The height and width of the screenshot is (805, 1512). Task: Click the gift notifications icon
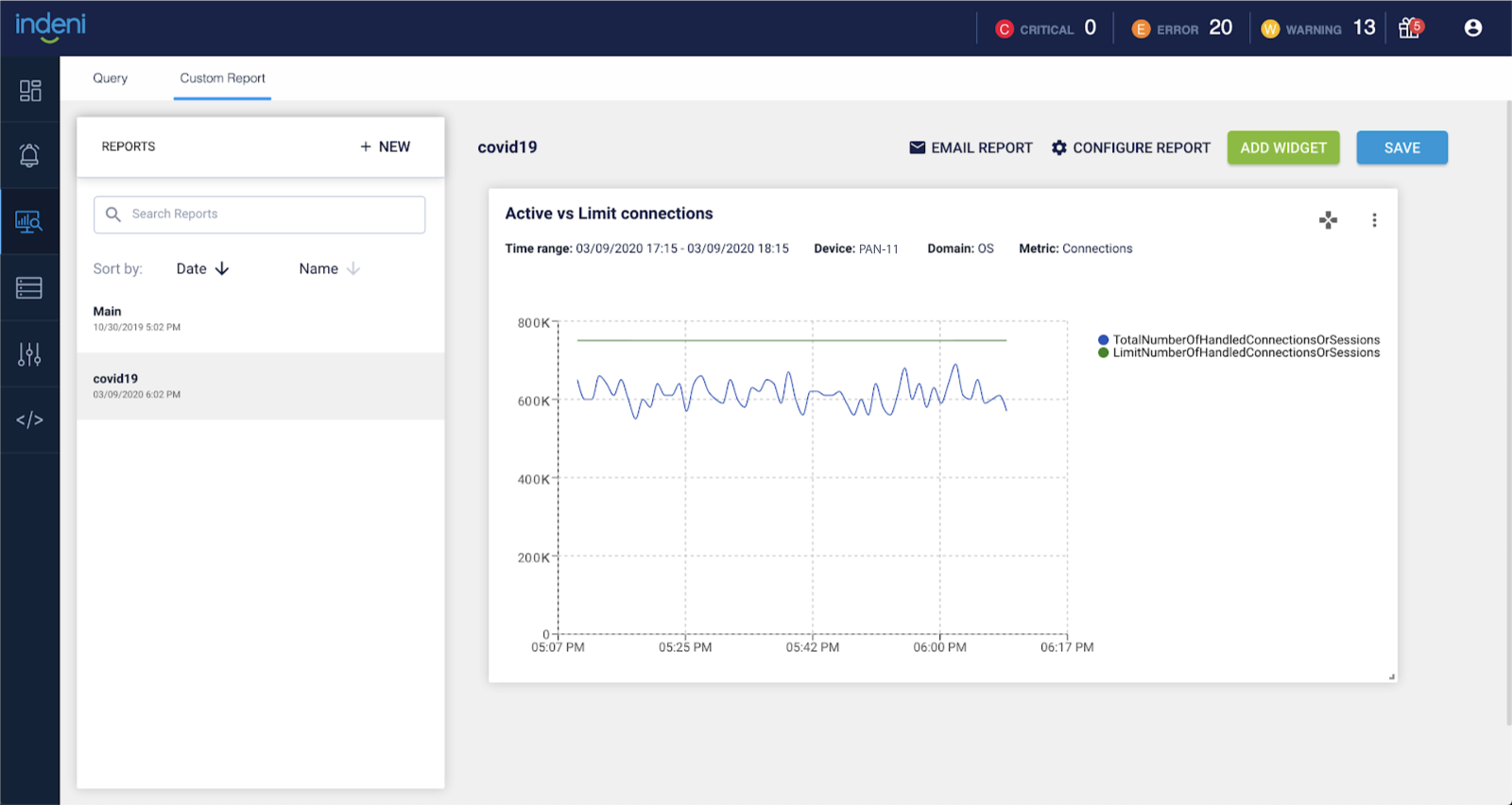point(1409,28)
